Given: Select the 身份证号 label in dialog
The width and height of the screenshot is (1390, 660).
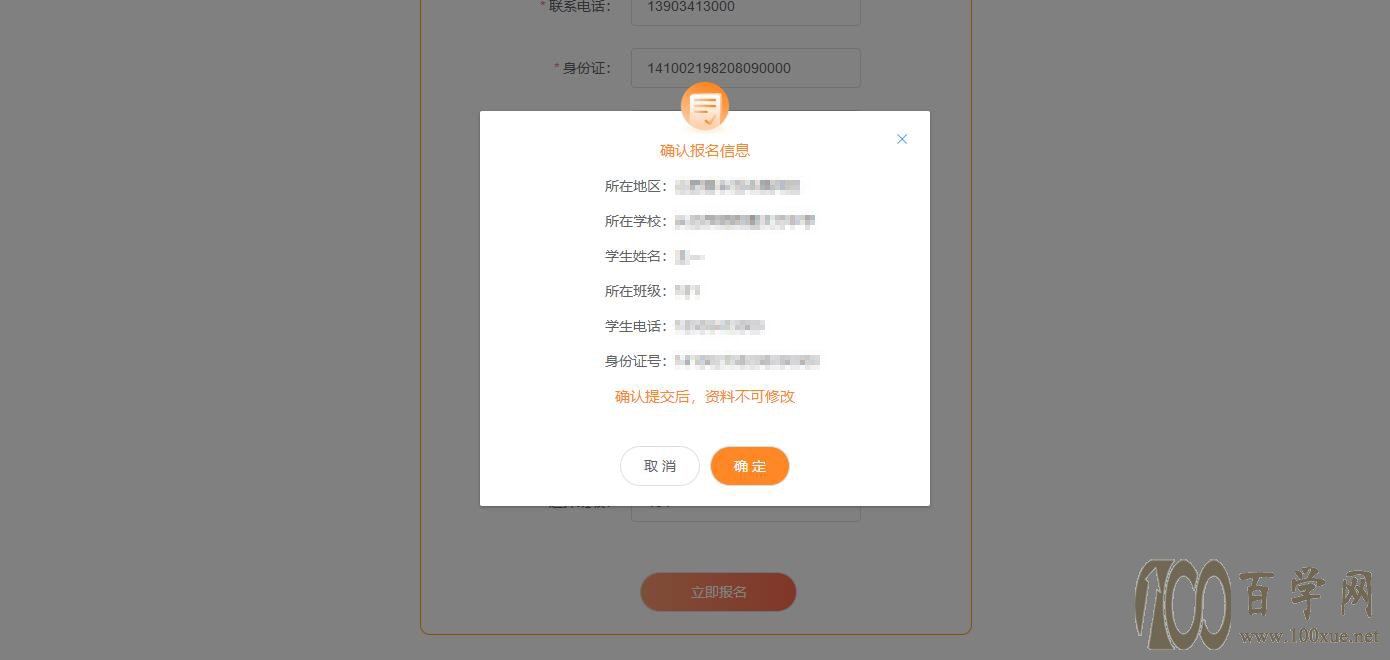Looking at the screenshot, I should [x=636, y=361].
